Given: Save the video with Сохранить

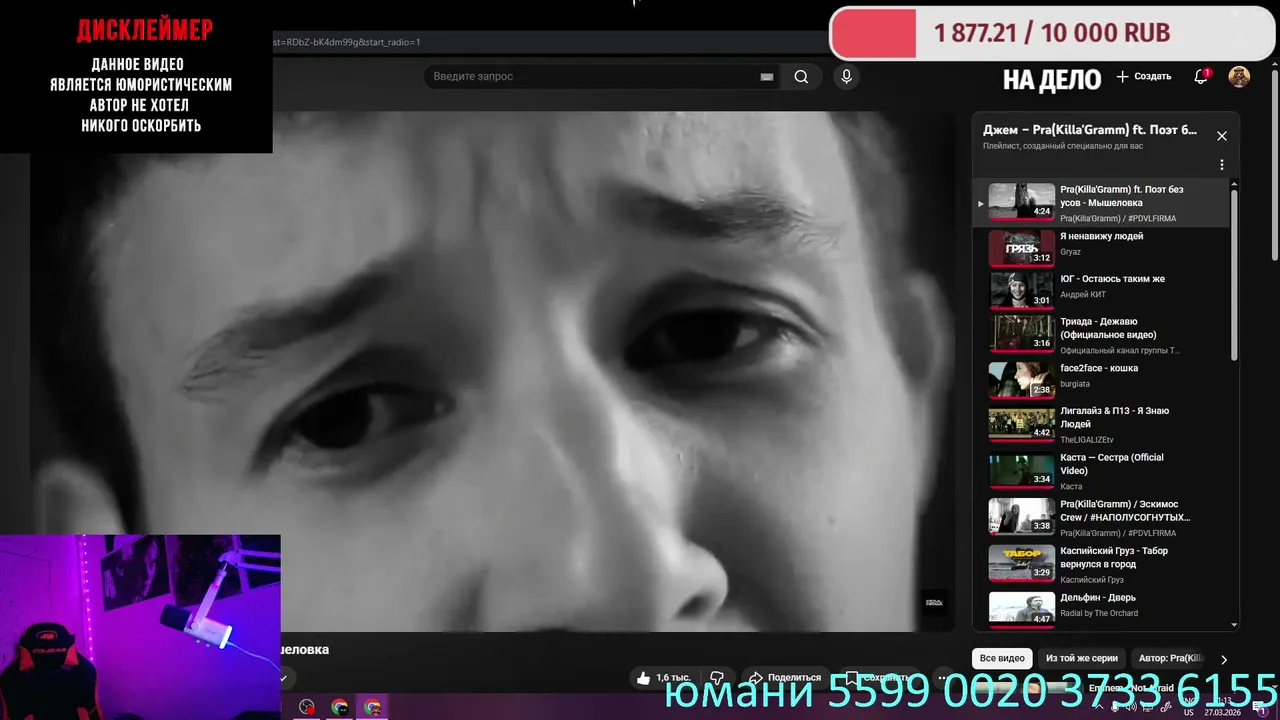Looking at the screenshot, I should tap(877, 677).
